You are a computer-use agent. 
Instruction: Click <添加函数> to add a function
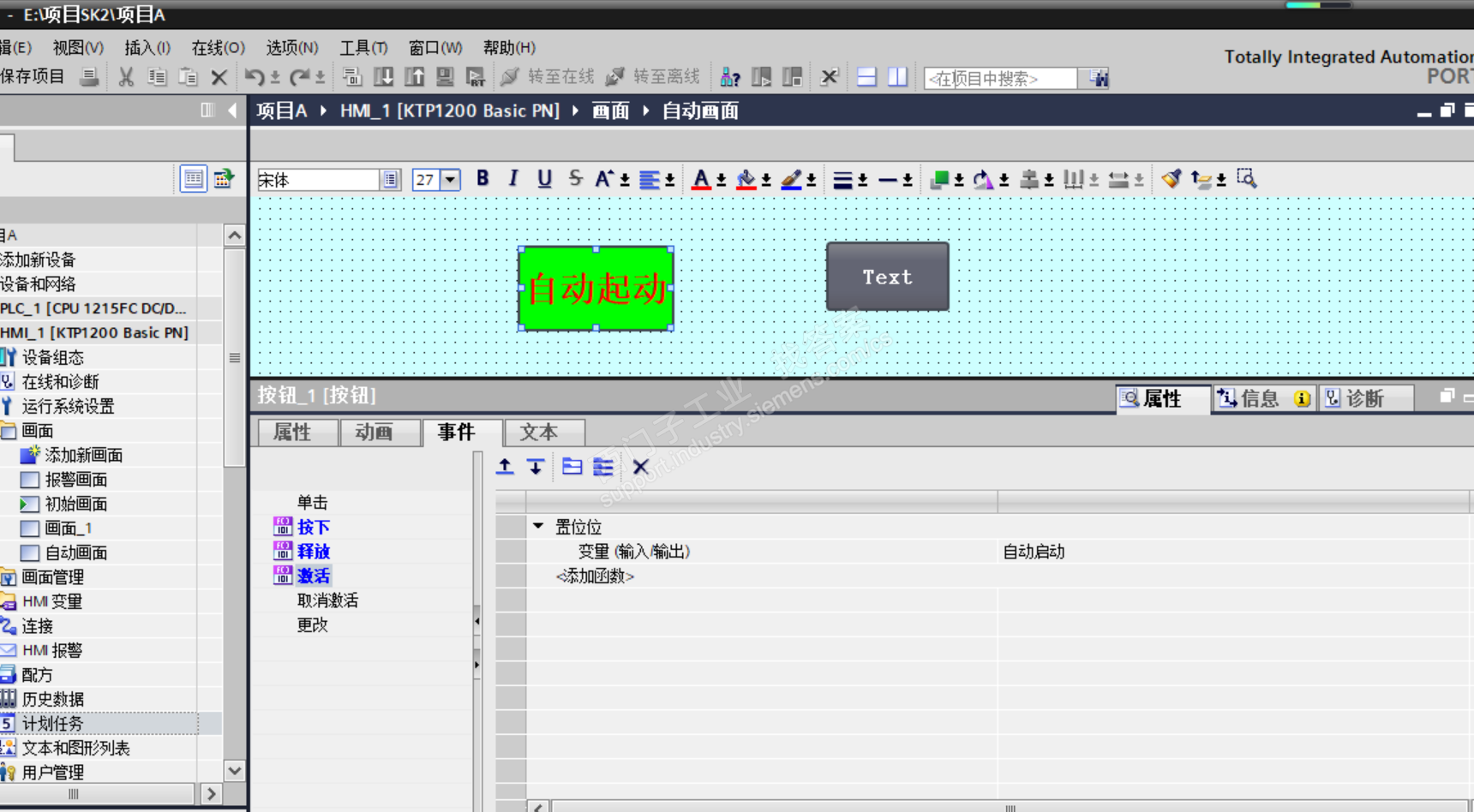pyautogui.click(x=595, y=576)
